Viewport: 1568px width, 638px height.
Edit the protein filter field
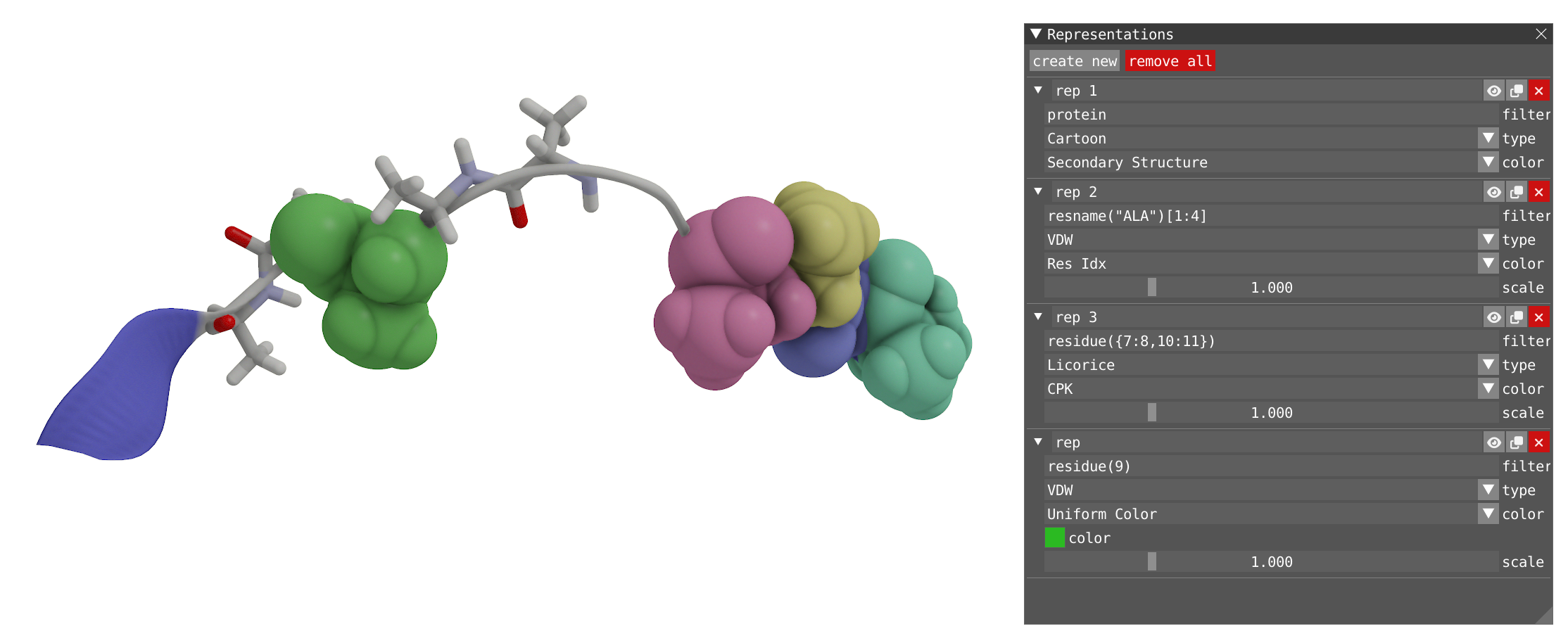(x=1271, y=115)
